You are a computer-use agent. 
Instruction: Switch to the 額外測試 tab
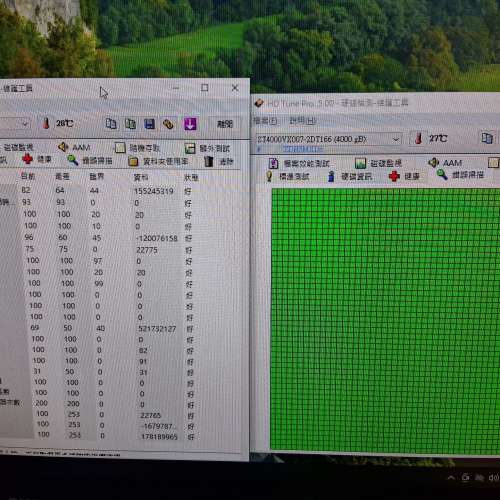click(x=207, y=148)
